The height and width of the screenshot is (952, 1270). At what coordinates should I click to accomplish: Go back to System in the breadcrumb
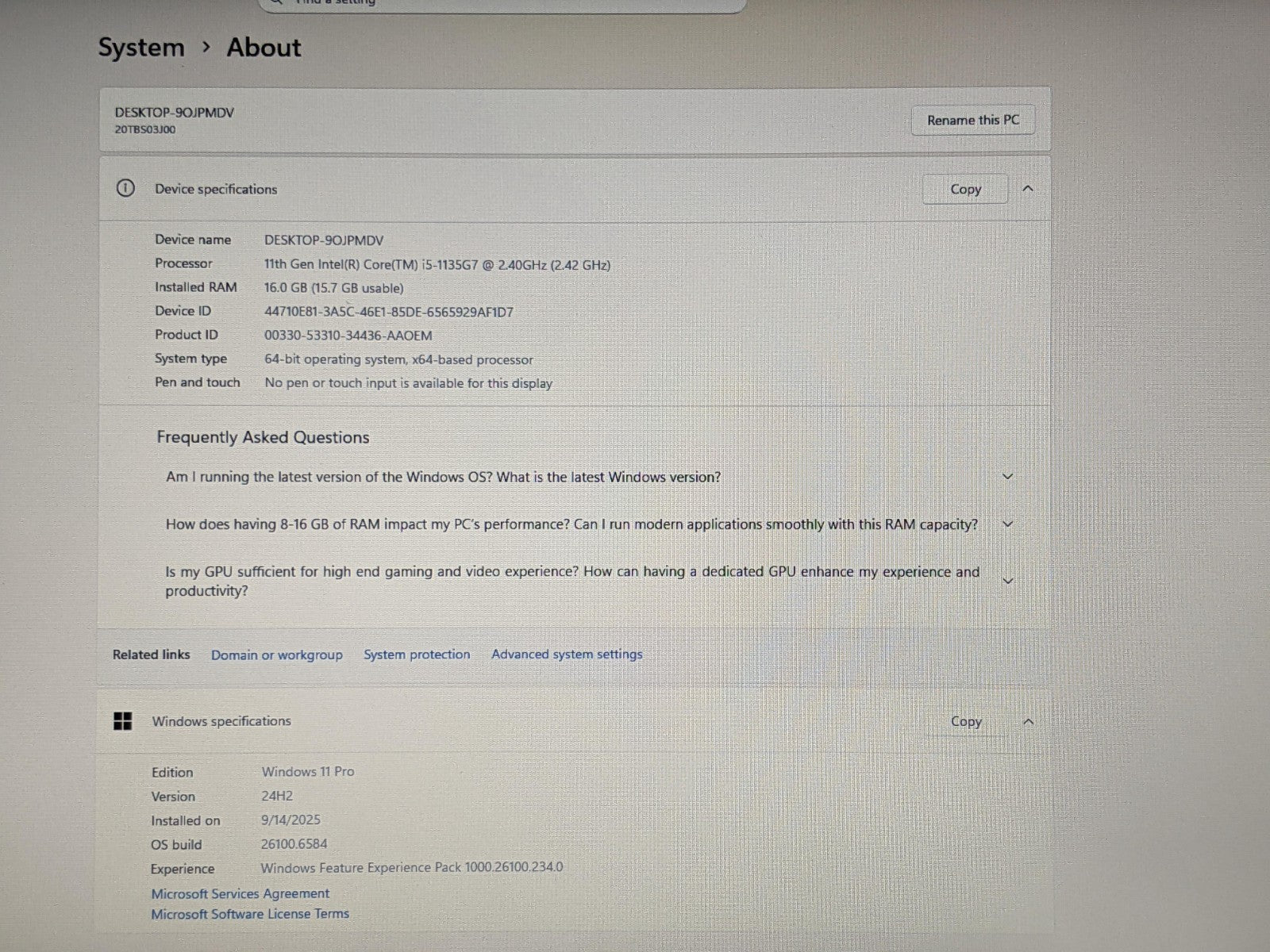(141, 48)
